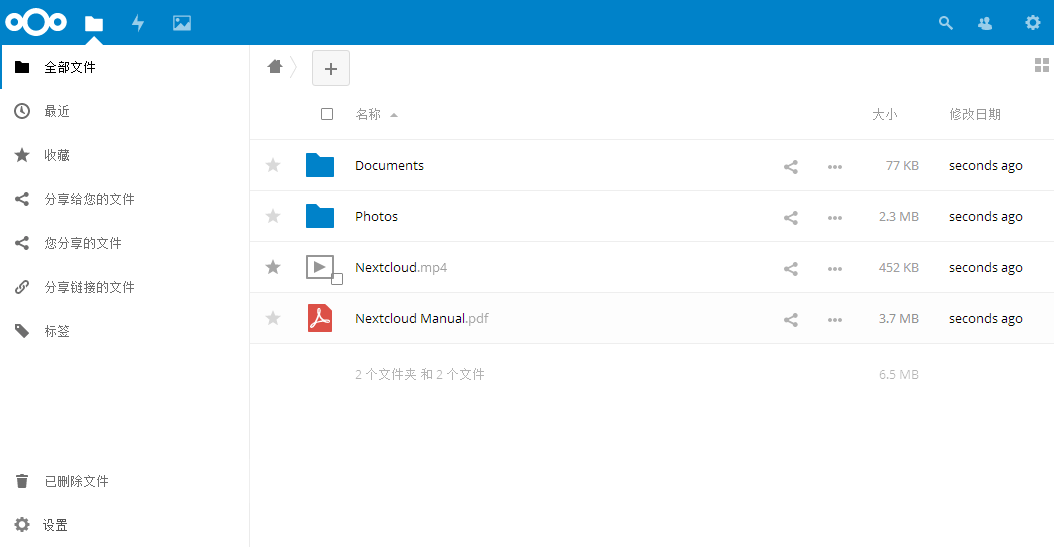Favorite the Photos folder star
1054x558 pixels.
coord(273,216)
